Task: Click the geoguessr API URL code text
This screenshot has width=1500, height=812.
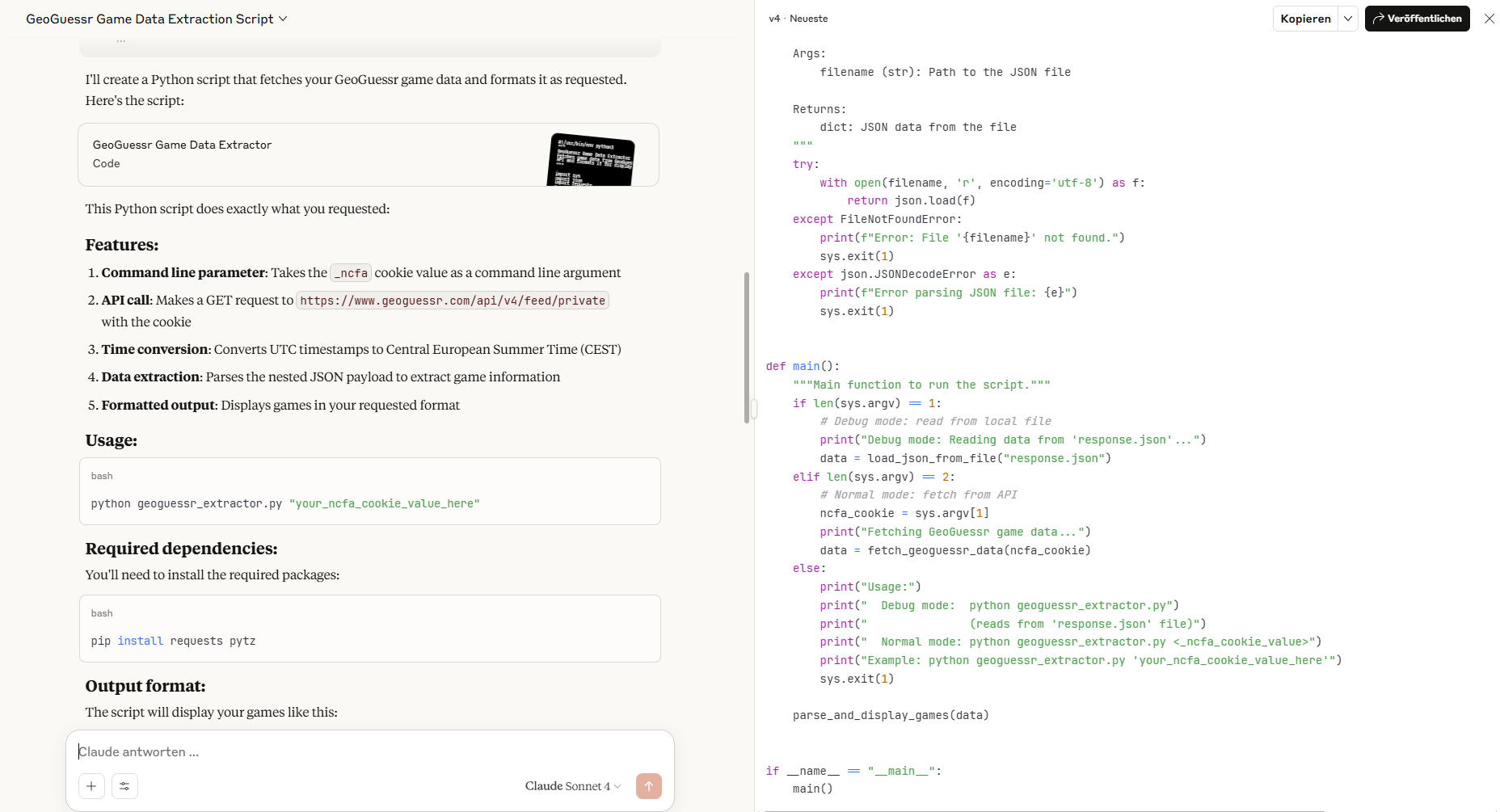Action: (x=453, y=301)
